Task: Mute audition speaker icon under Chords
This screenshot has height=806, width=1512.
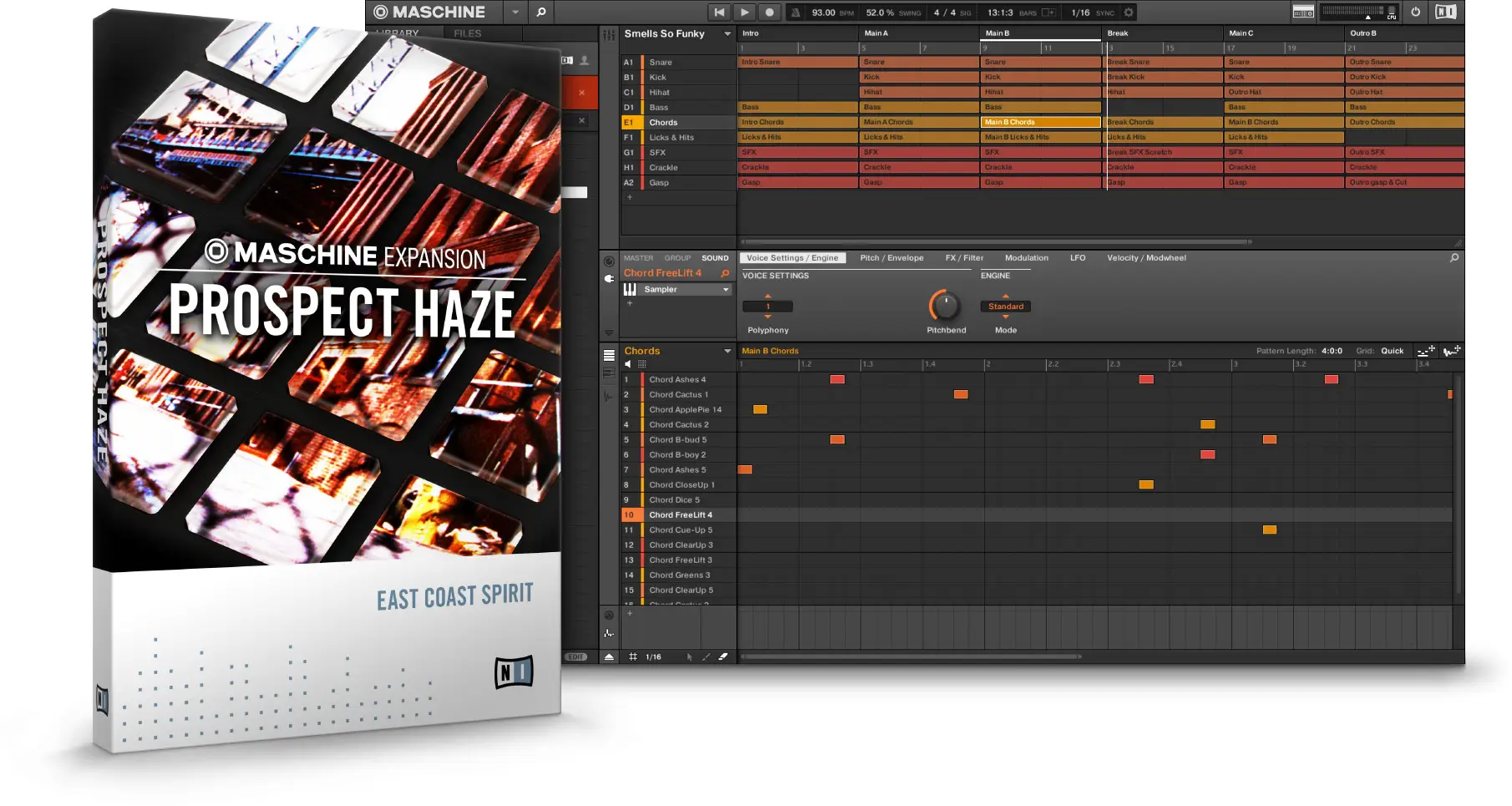Action: tap(629, 365)
